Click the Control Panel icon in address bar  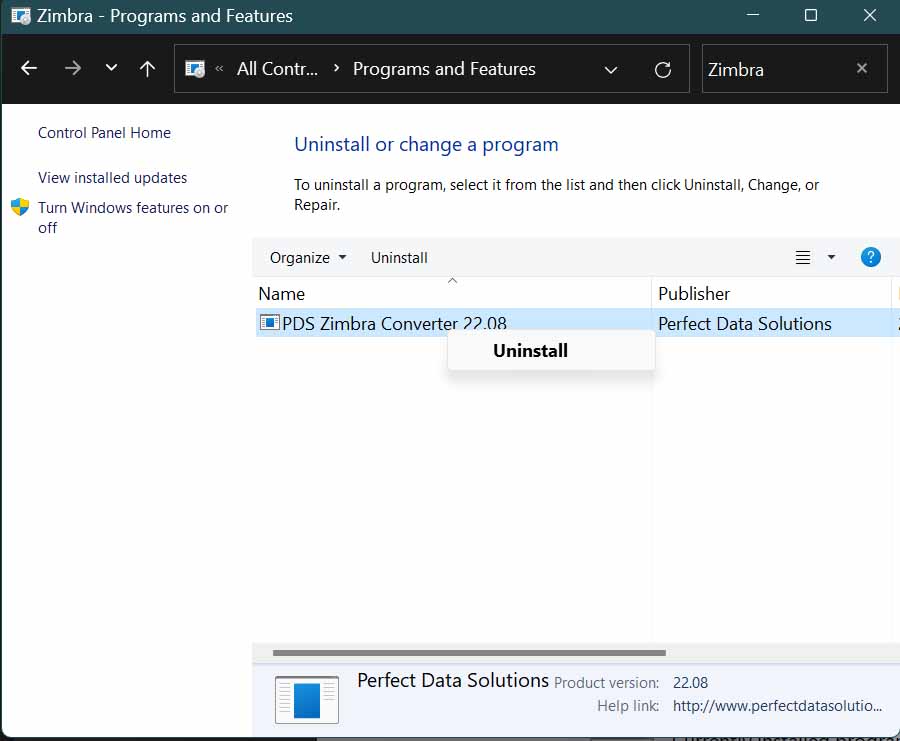tap(195, 69)
